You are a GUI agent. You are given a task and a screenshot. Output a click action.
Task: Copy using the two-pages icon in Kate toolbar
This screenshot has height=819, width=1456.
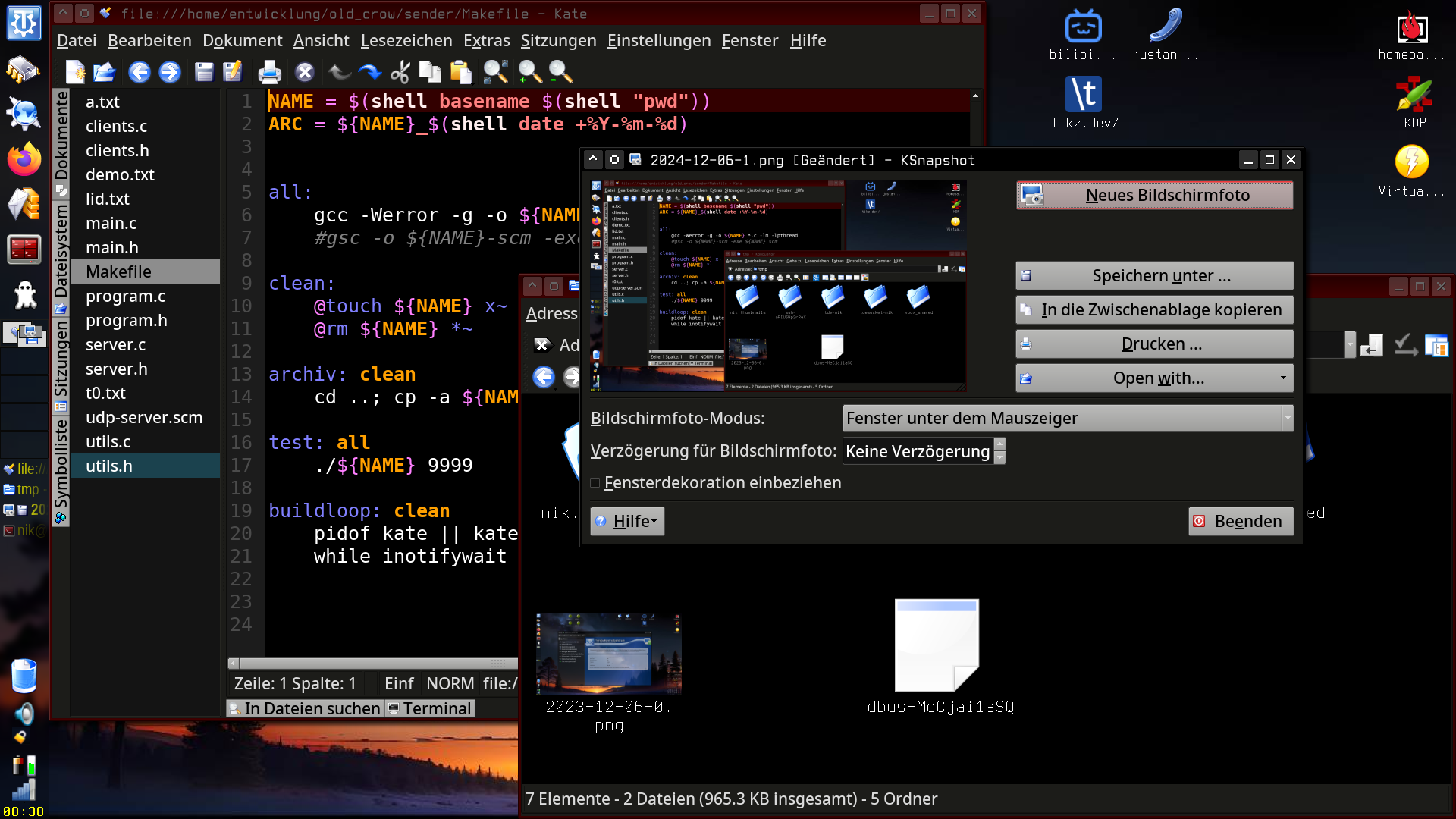430,72
